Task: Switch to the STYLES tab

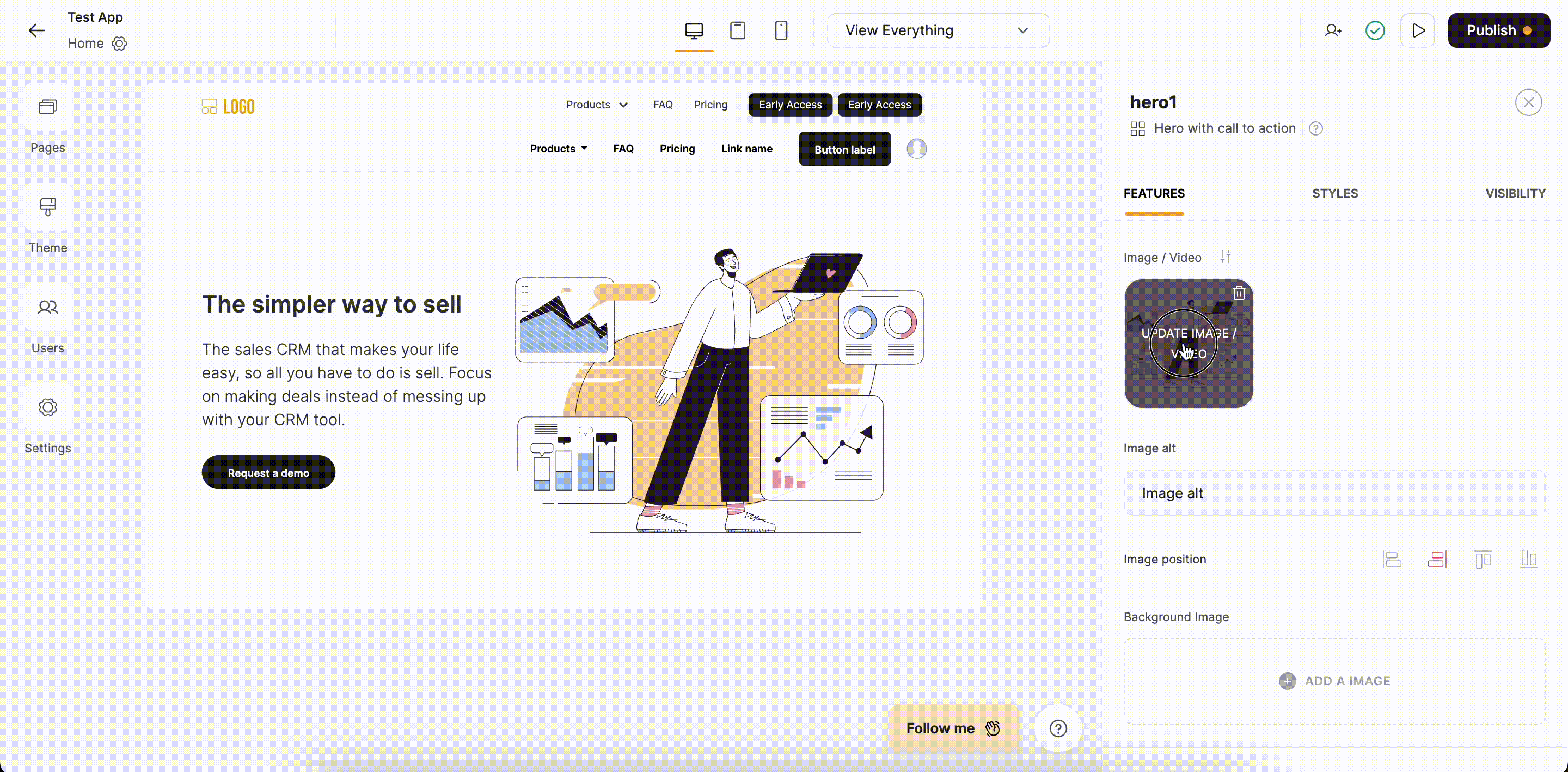Action: click(x=1334, y=194)
